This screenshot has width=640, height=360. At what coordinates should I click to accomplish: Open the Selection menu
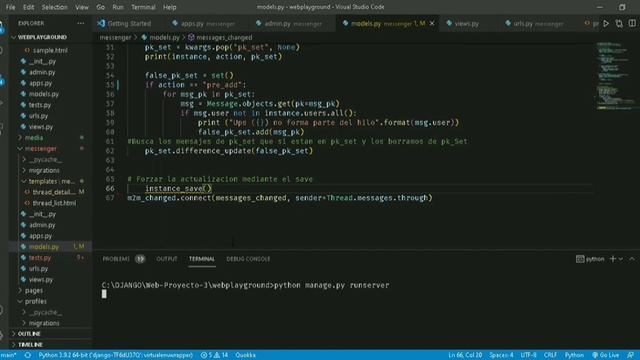54,7
